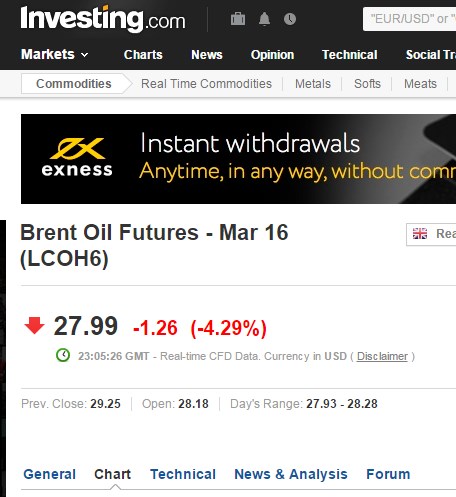Switch to the General tab
The image size is (456, 497).
50,474
